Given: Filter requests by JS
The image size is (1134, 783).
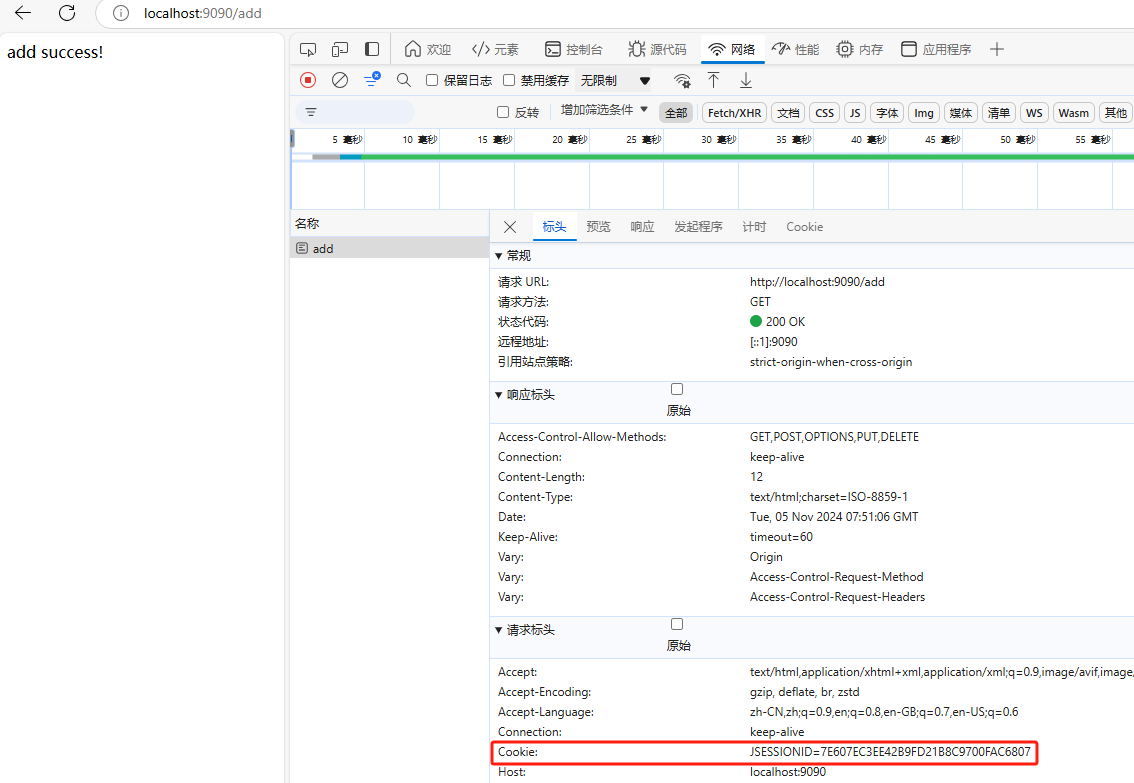Looking at the screenshot, I should 855,113.
